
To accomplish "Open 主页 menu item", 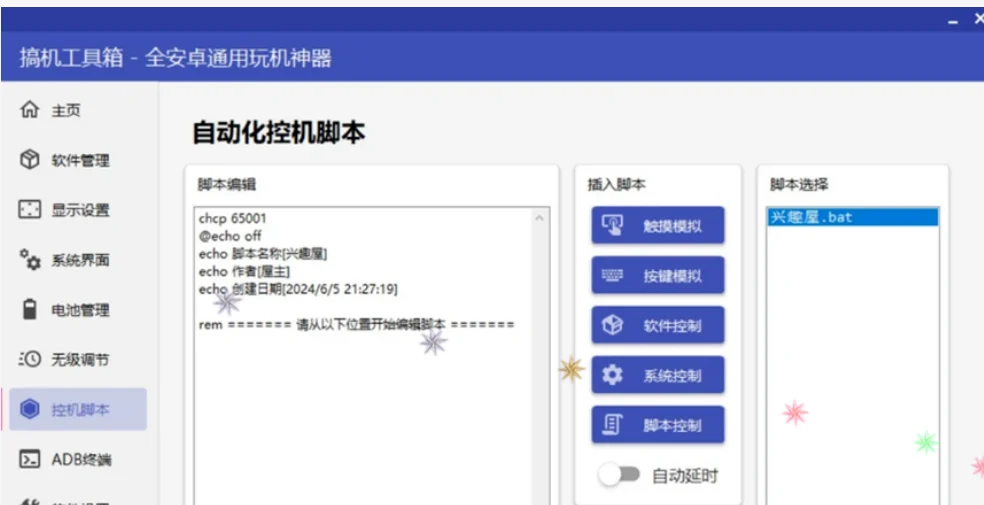I will click(78, 110).
